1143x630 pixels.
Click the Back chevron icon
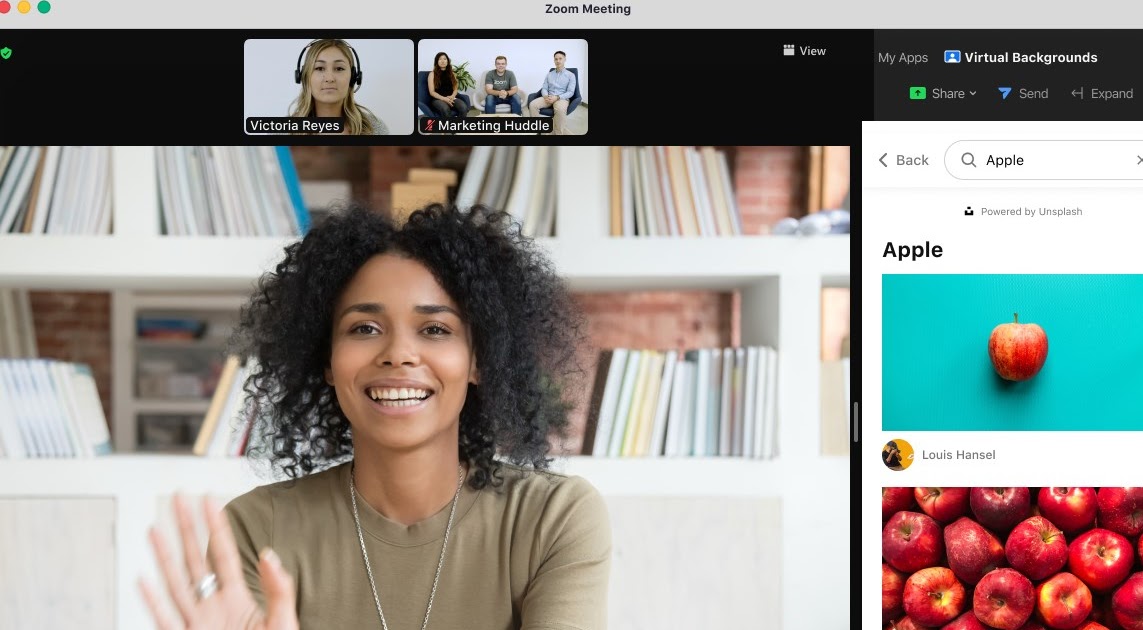883,160
